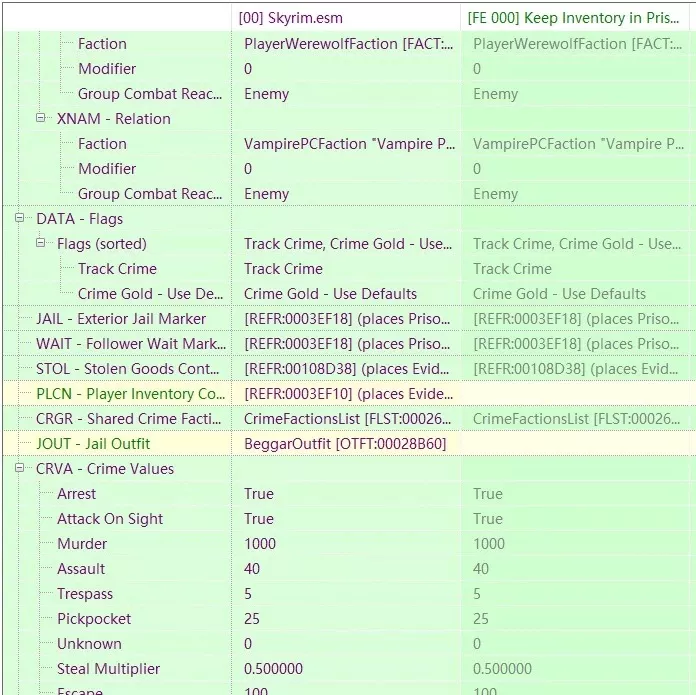Select the Attack On Sight row label
The width and height of the screenshot is (696, 695).
point(110,519)
